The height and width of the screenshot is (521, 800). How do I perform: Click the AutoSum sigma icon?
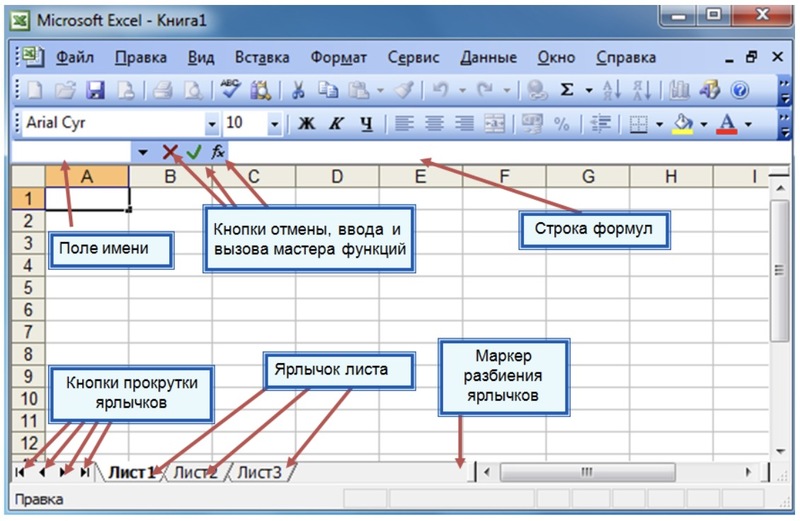tap(566, 90)
